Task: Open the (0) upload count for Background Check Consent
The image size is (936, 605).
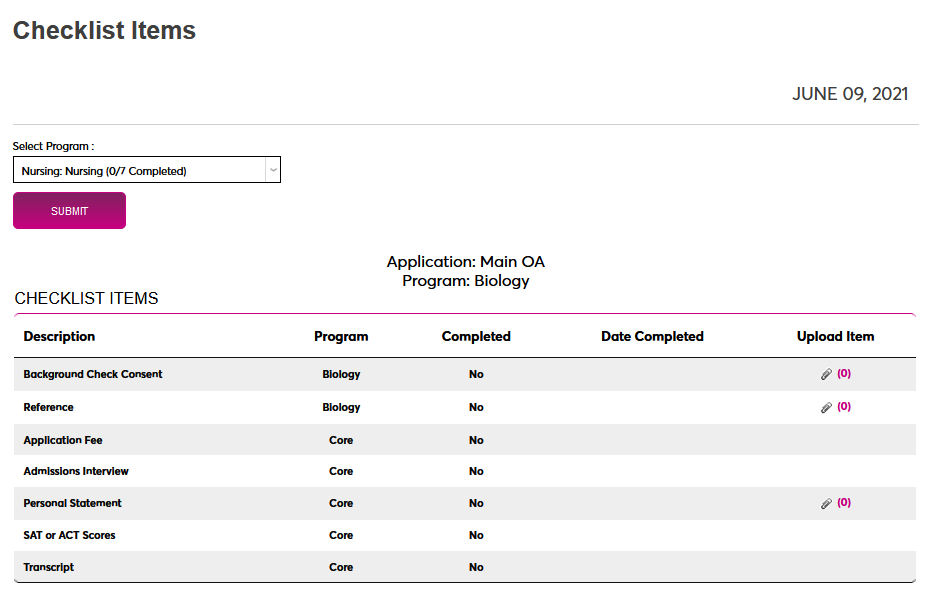Action: point(844,374)
